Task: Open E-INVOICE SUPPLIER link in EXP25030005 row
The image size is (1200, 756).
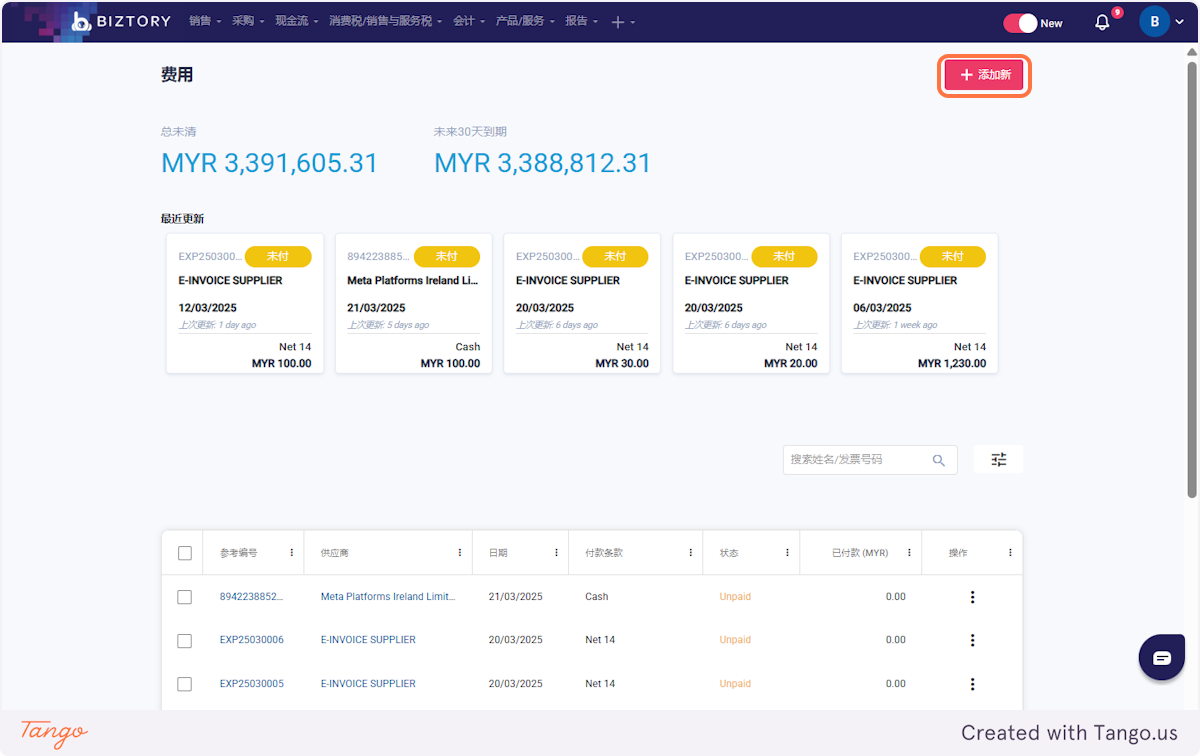Action: (x=368, y=684)
